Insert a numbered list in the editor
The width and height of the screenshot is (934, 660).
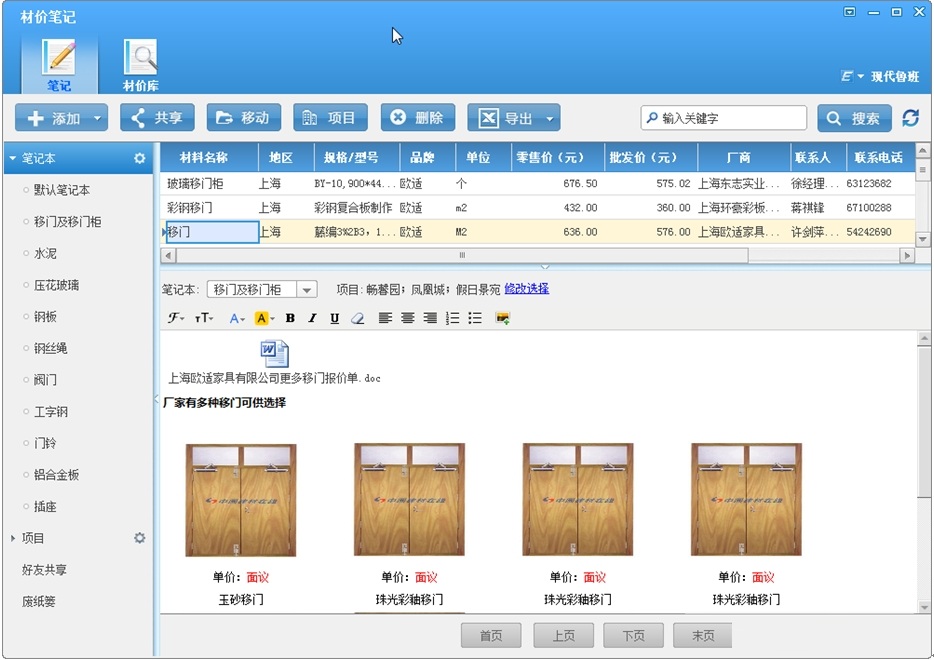tap(452, 318)
